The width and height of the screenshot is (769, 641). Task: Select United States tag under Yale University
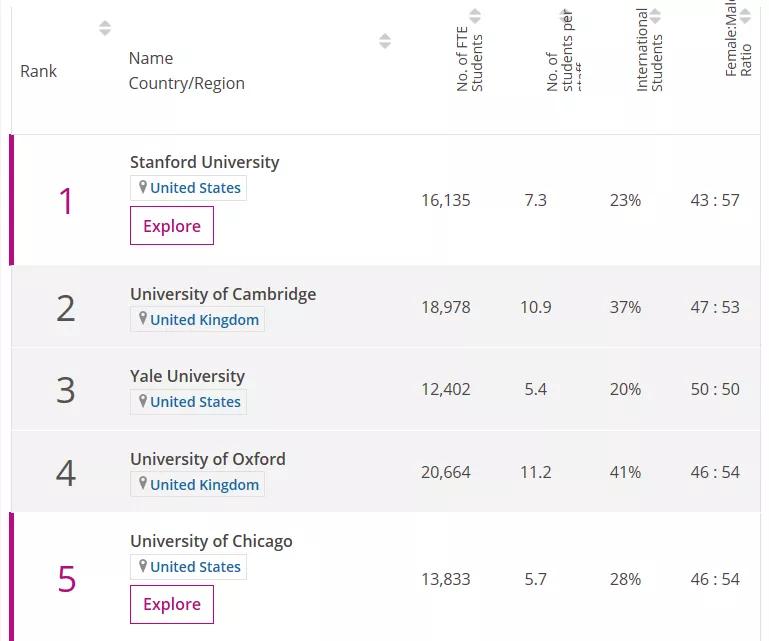click(x=195, y=402)
